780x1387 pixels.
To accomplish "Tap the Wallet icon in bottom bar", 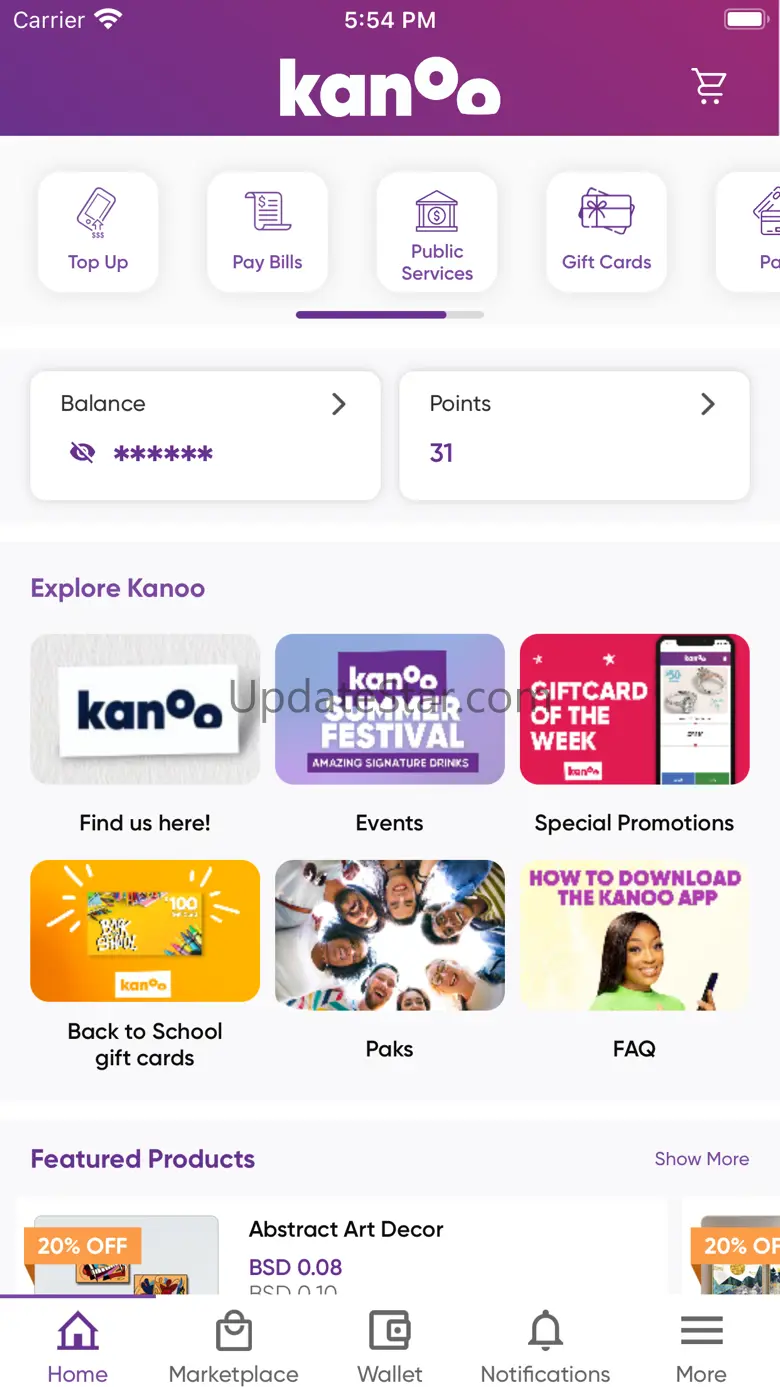I will 390,1331.
